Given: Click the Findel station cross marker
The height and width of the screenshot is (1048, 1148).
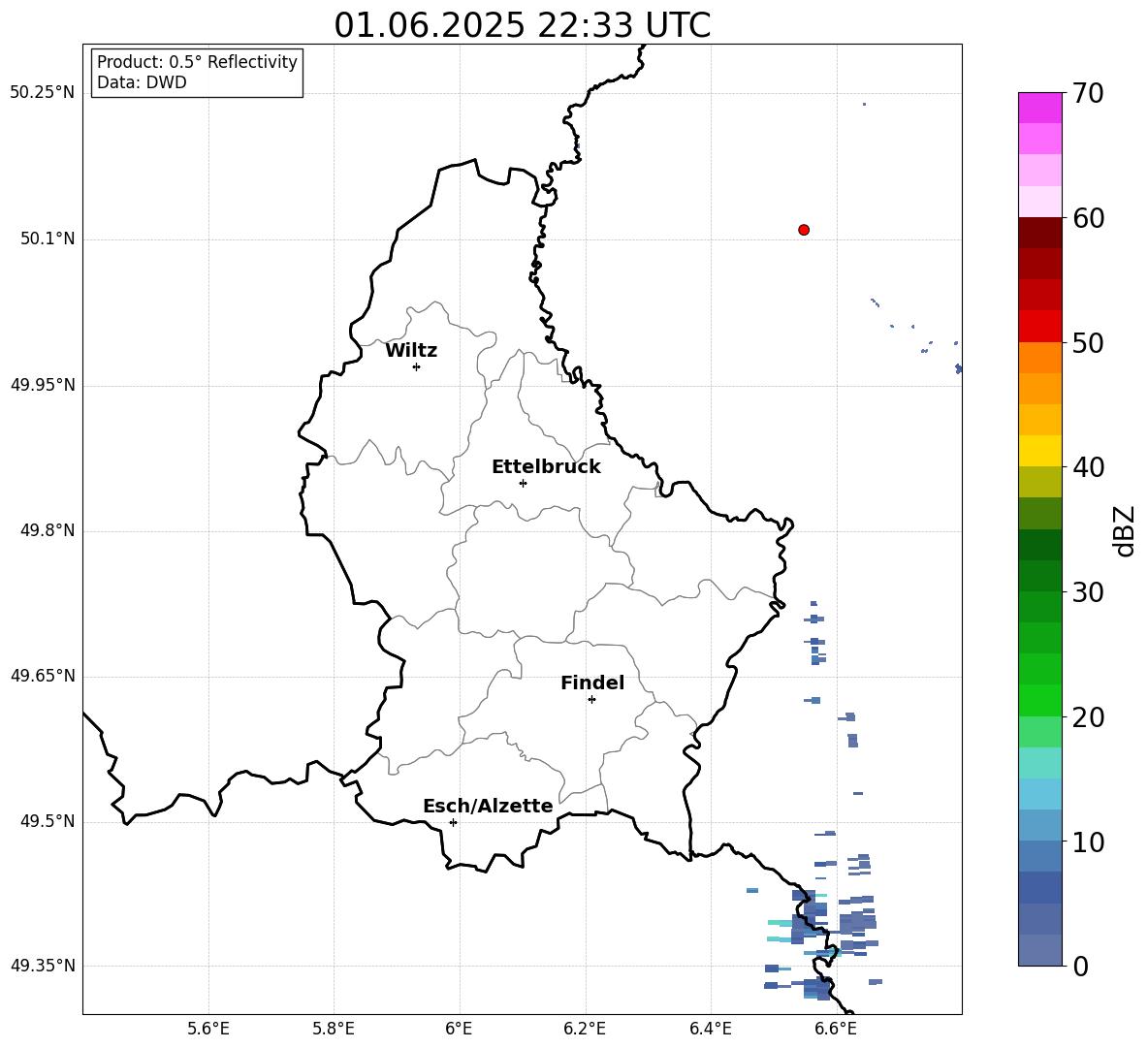Looking at the screenshot, I should pos(591,700).
